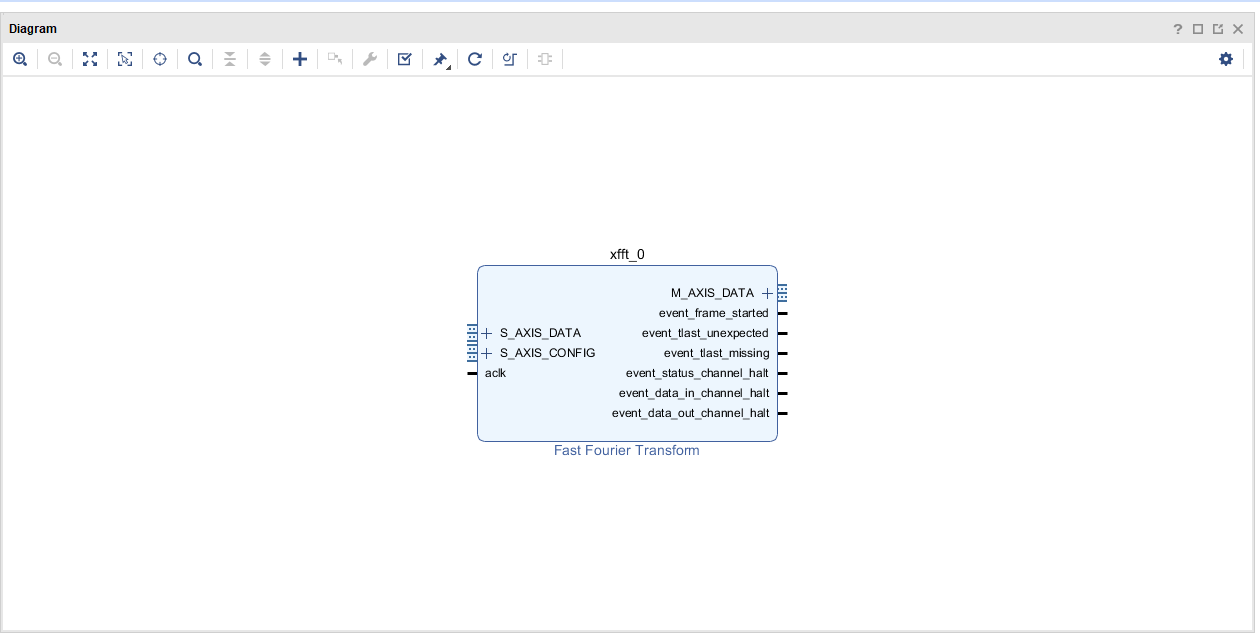Click the pin icon in the toolbar
This screenshot has width=1260, height=638.
pos(440,60)
